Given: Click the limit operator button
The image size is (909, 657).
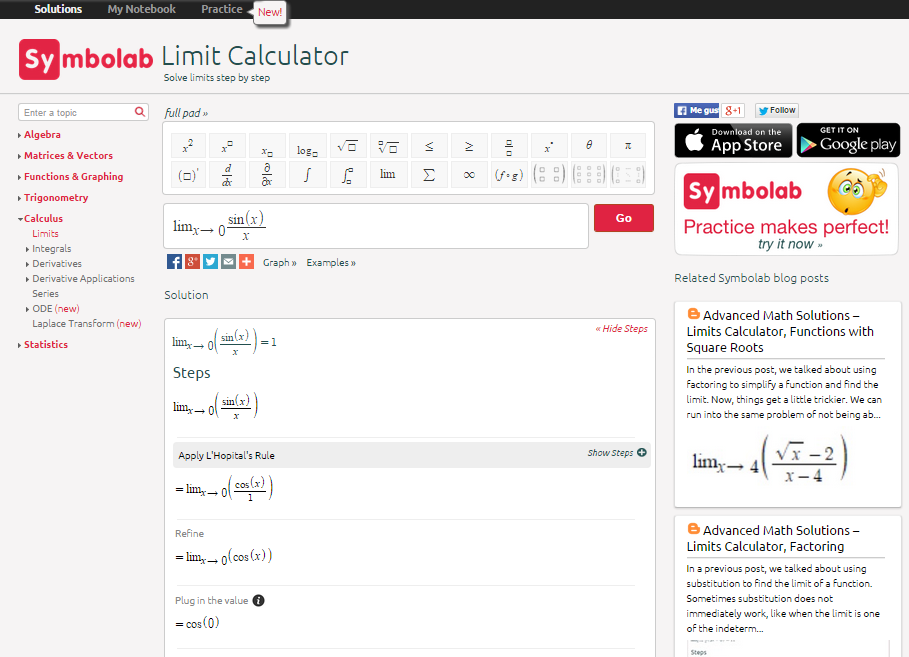Looking at the screenshot, I should [388, 174].
